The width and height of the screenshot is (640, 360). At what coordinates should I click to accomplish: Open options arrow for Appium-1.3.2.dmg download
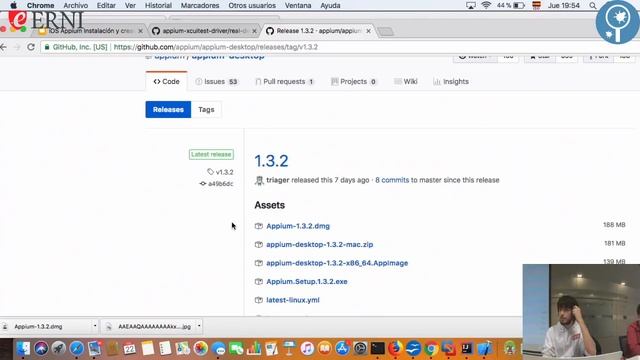click(95, 326)
